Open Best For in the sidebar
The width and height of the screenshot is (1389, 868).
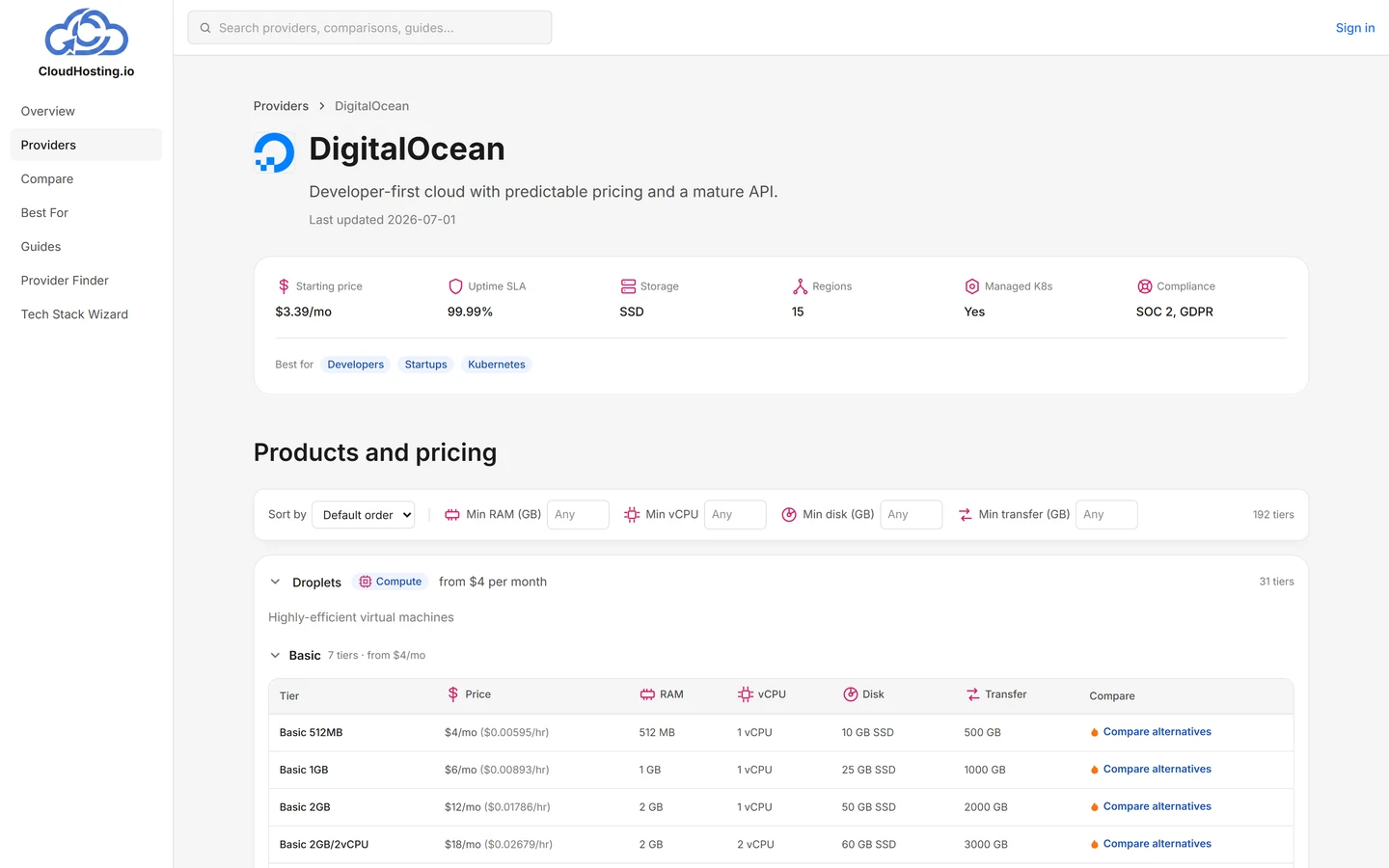(86, 212)
